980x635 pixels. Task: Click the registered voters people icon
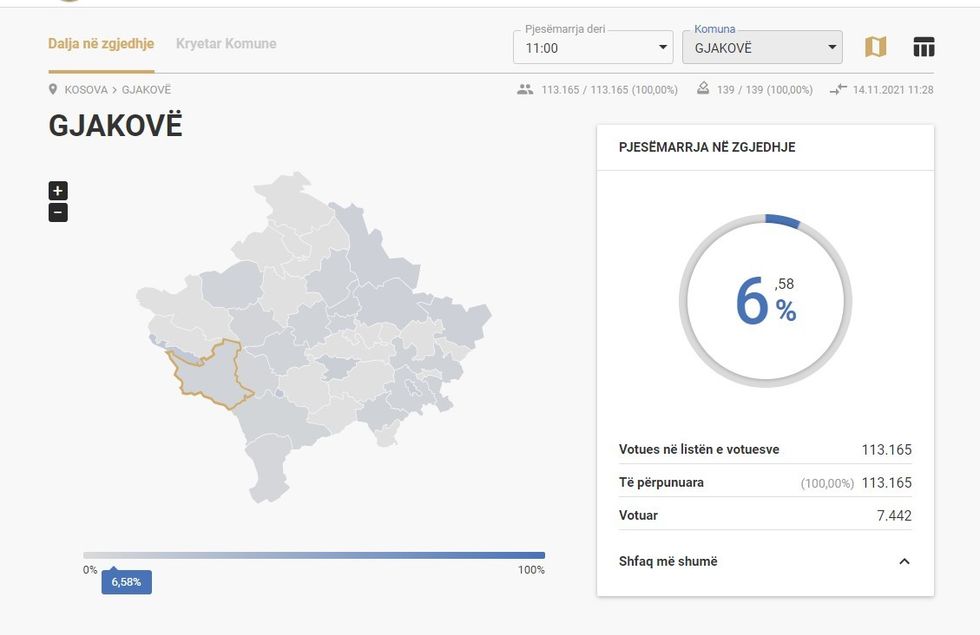pos(525,90)
